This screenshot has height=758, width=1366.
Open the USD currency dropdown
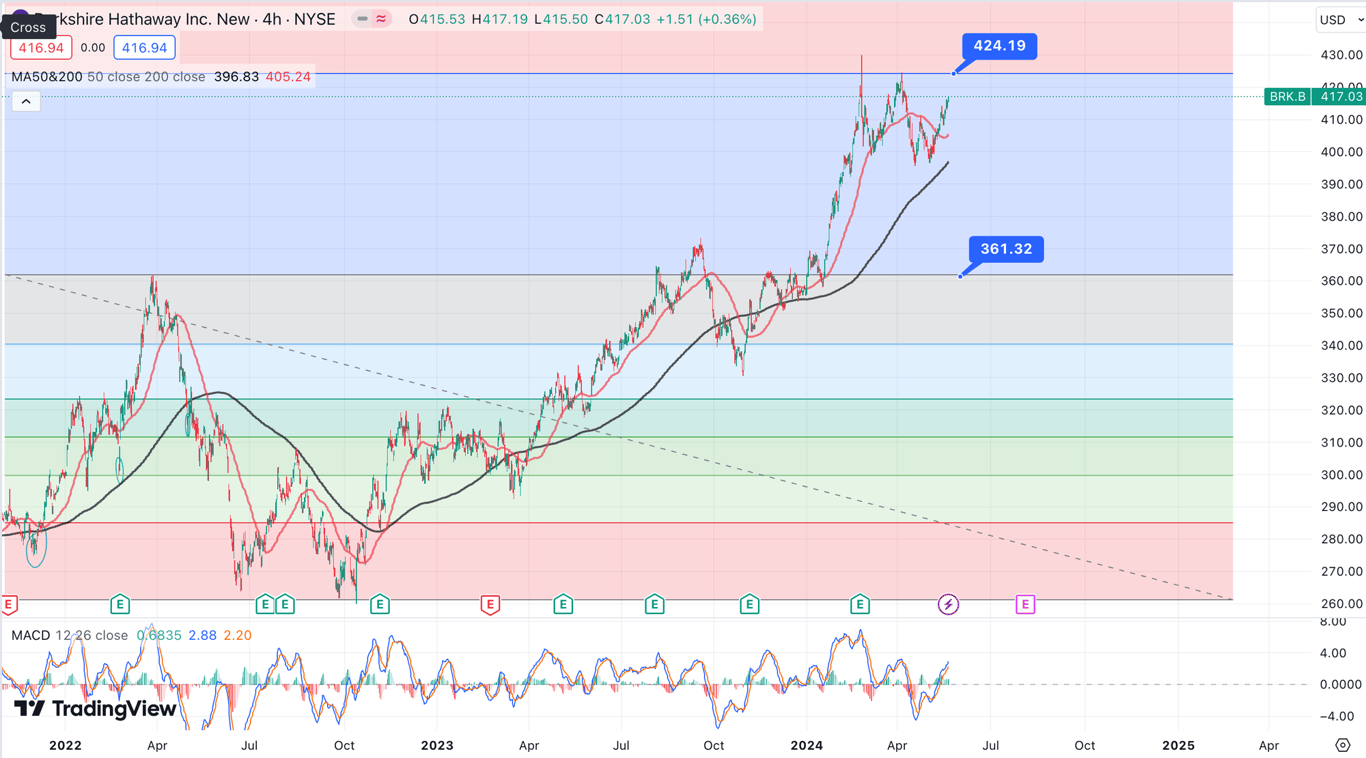pyautogui.click(x=1339, y=19)
